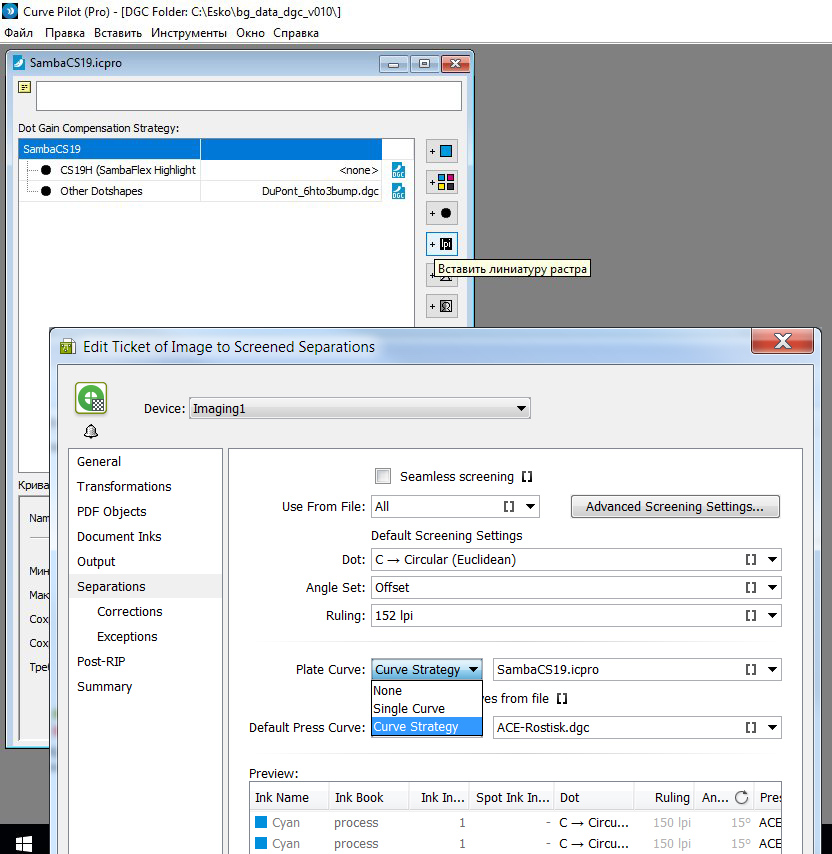The width and height of the screenshot is (832, 854).
Task: Click Advanced Screening Settings button
Action: pyautogui.click(x=675, y=507)
